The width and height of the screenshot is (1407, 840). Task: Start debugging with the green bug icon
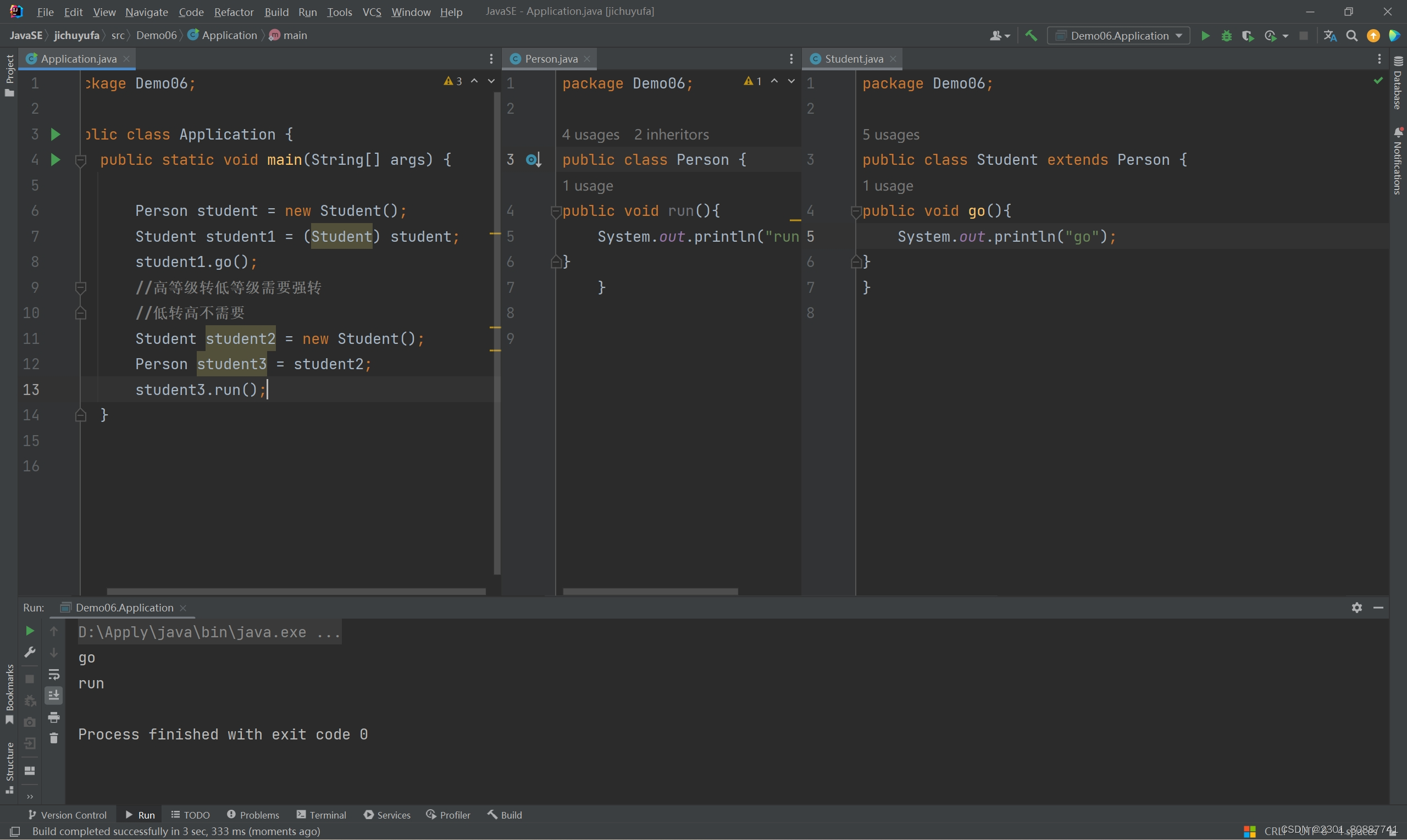(x=1226, y=36)
